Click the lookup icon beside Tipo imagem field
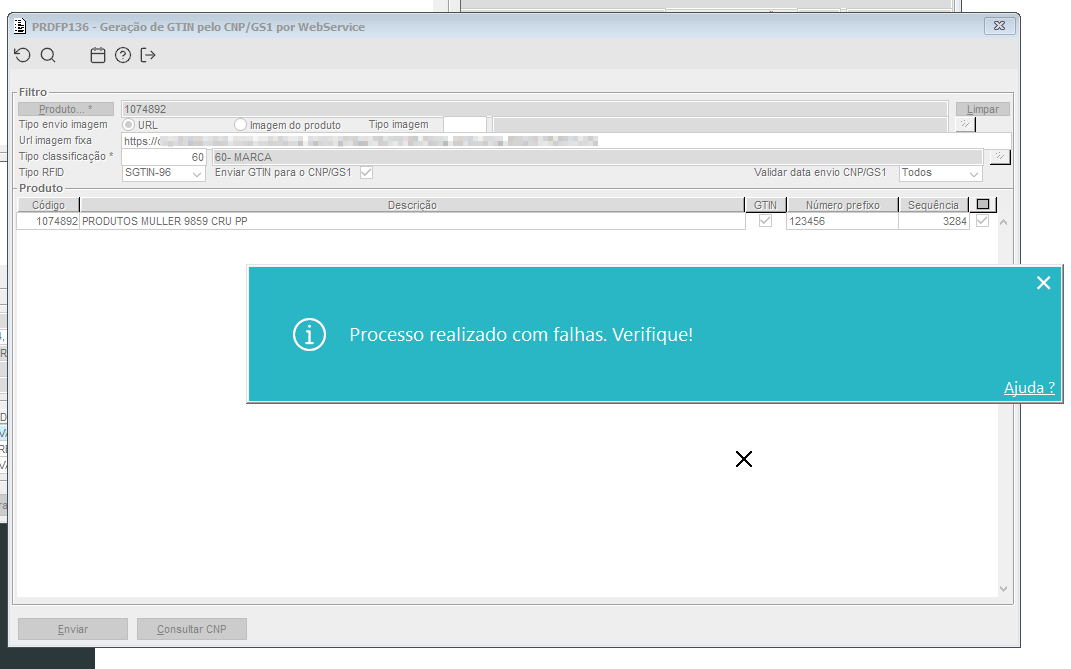Viewport: 1071px width, 669px height. tap(964, 124)
